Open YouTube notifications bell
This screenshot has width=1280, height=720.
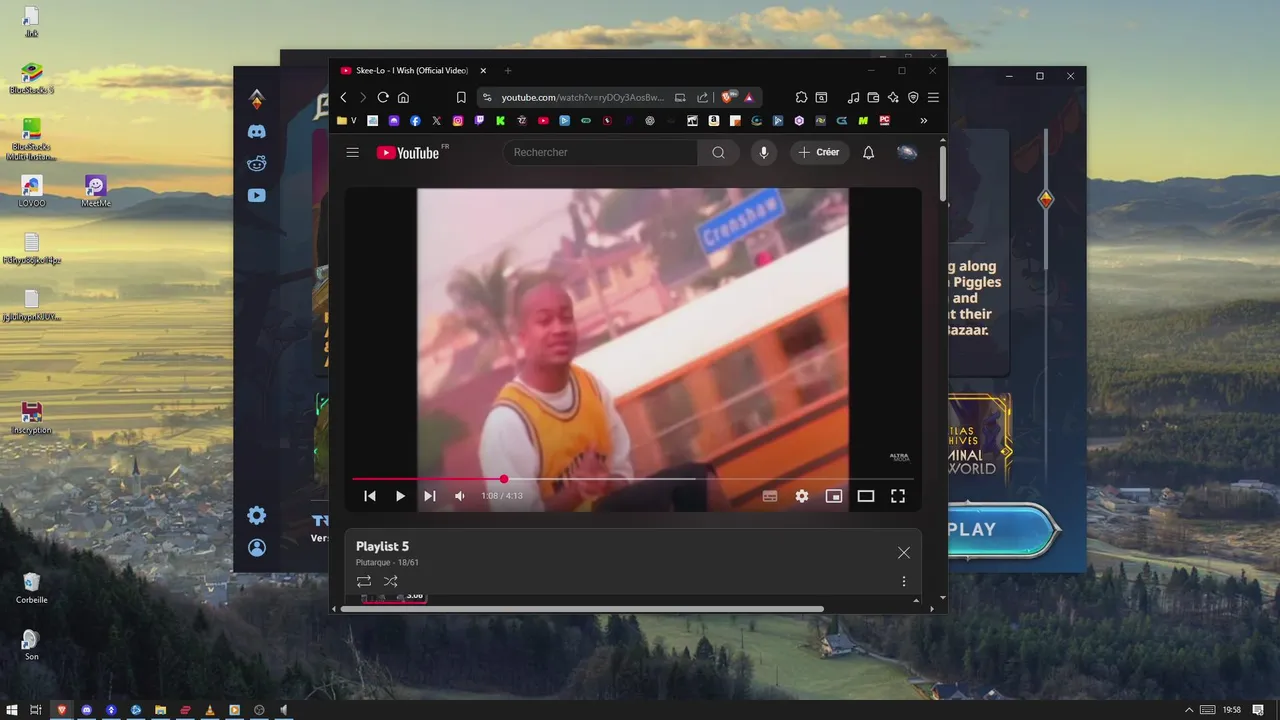(x=869, y=152)
